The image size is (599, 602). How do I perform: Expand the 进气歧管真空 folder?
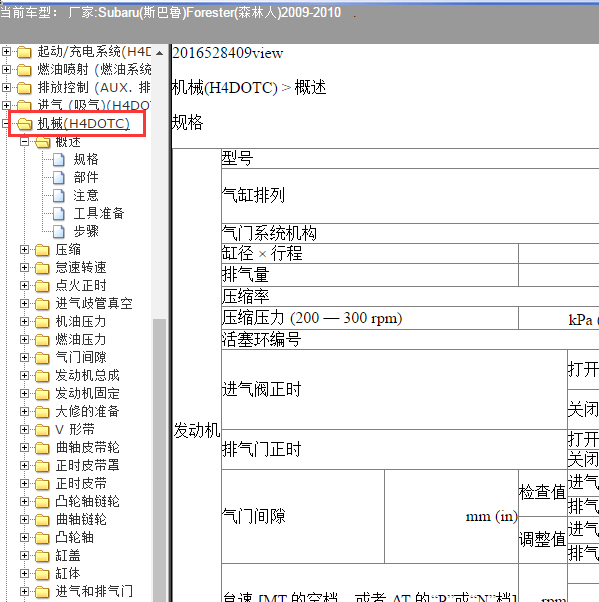pyautogui.click(x=24, y=304)
